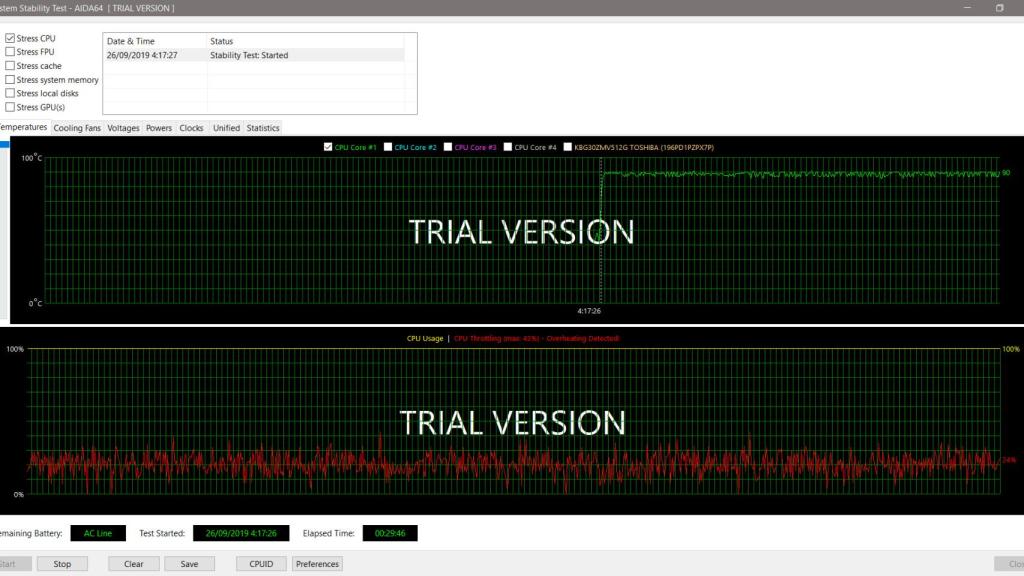
Task: Show CPU Core #2 on the graph
Action: point(388,147)
